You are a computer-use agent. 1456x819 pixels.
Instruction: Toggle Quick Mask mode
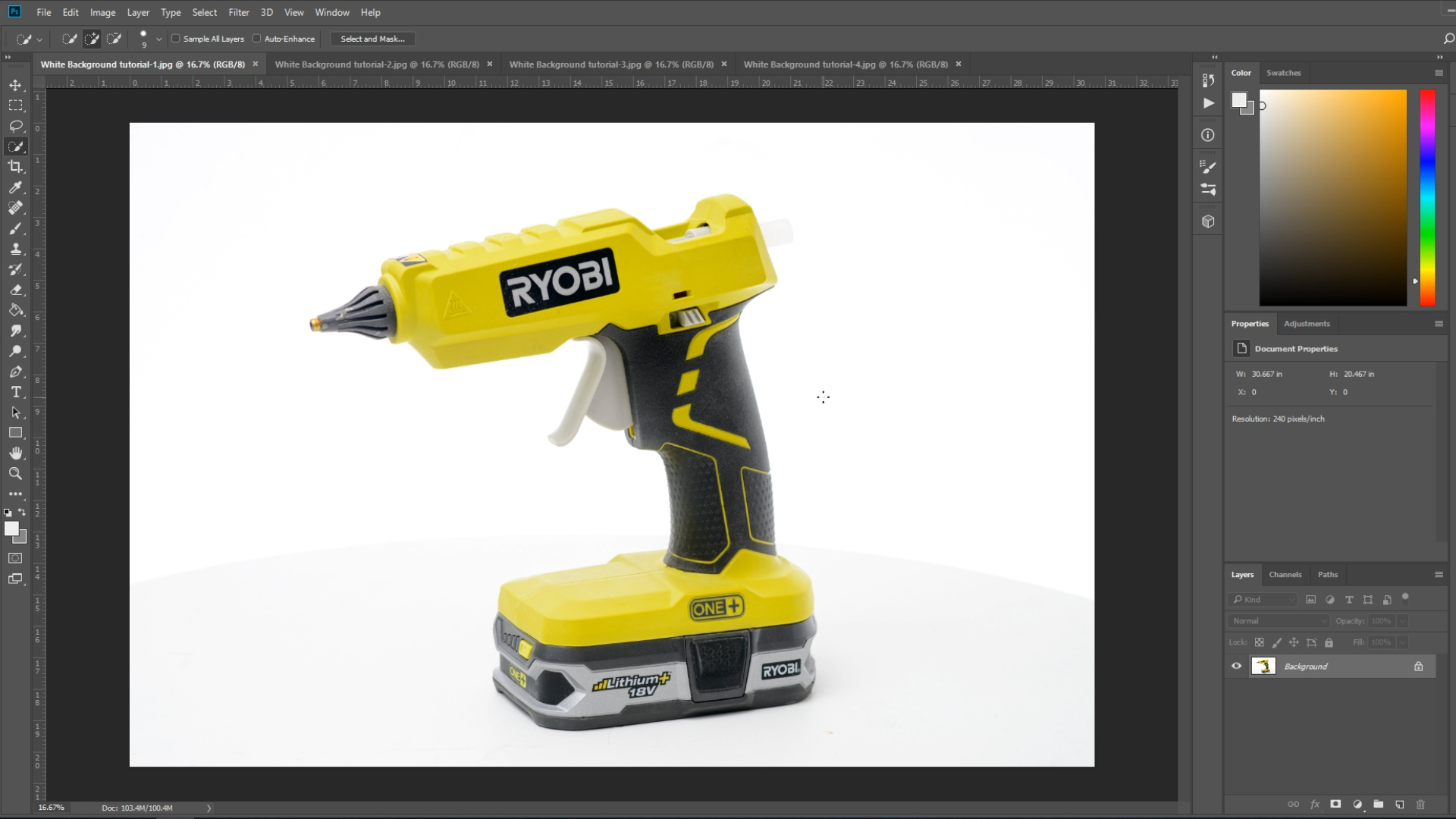pyautogui.click(x=15, y=558)
